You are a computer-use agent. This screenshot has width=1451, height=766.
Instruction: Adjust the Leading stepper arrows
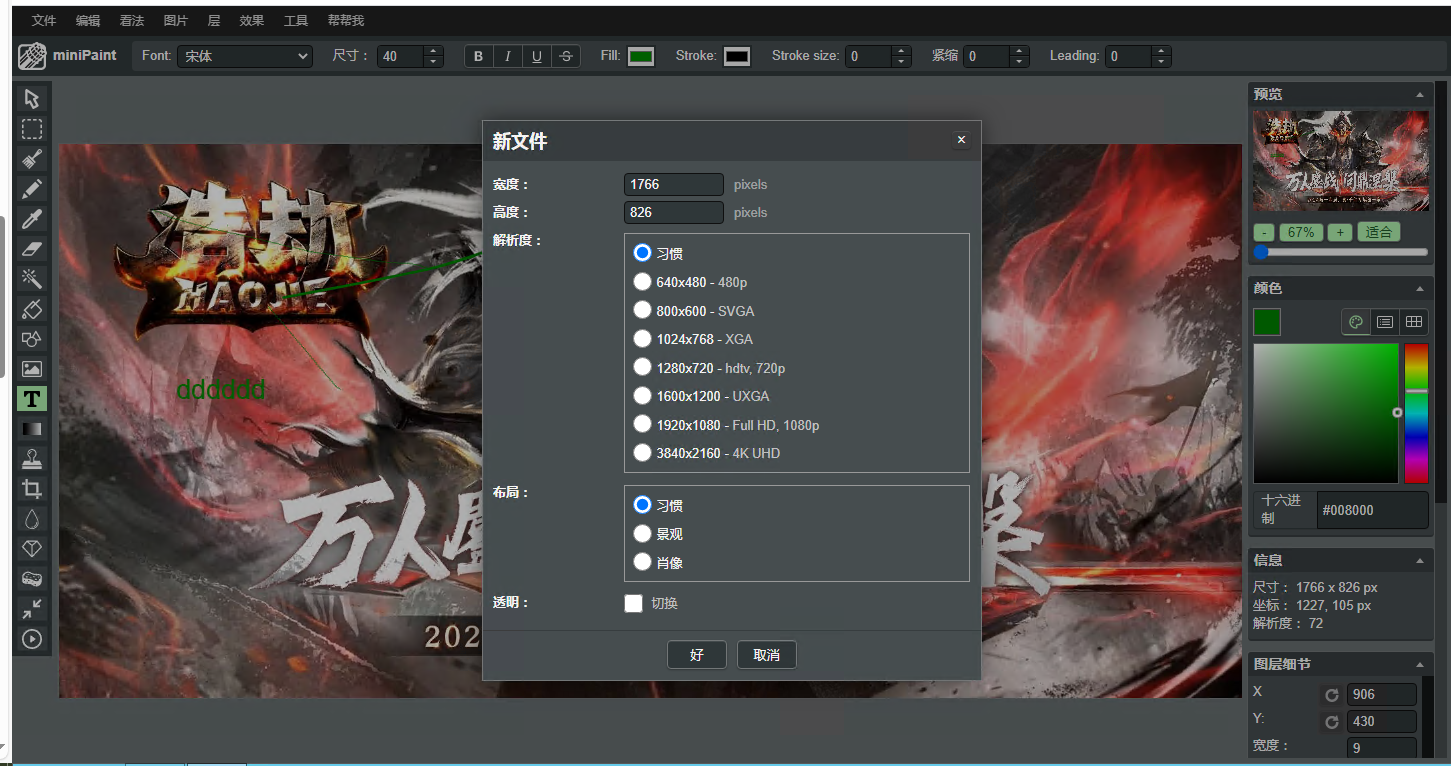pos(1161,56)
